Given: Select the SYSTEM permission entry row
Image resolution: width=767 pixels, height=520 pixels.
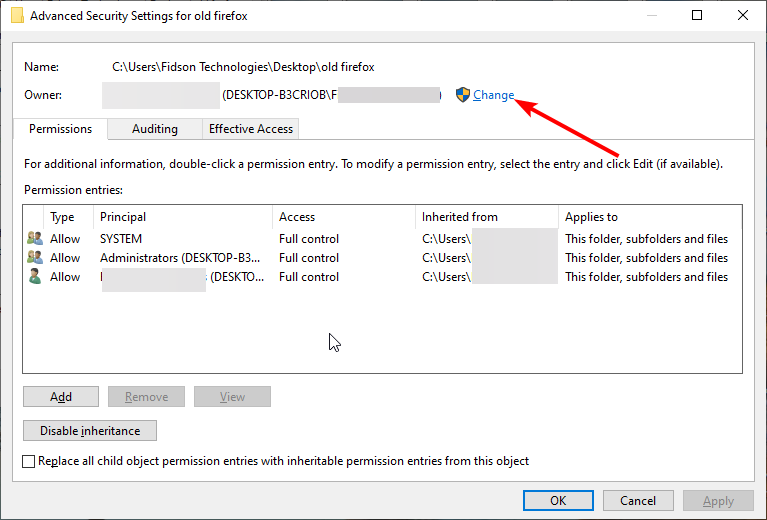Looking at the screenshot, I should coord(382,239).
